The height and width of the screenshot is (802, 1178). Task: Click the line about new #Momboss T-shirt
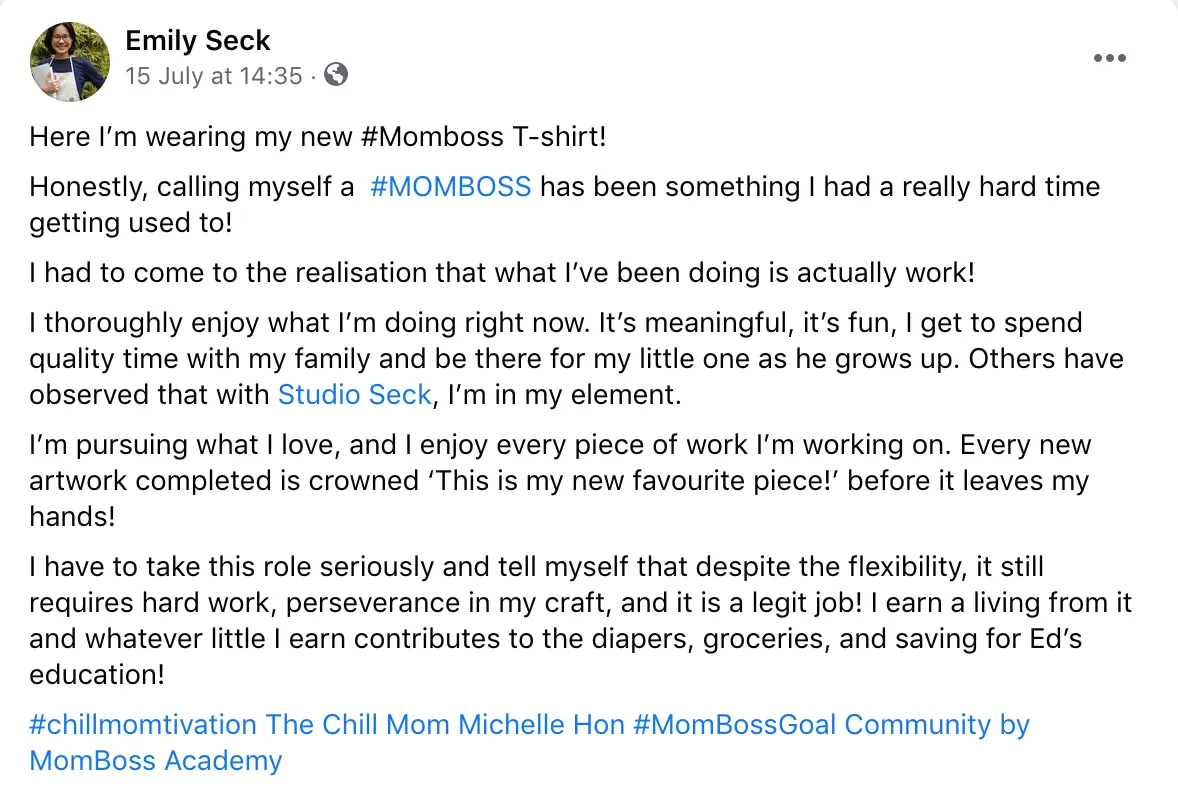(x=317, y=136)
